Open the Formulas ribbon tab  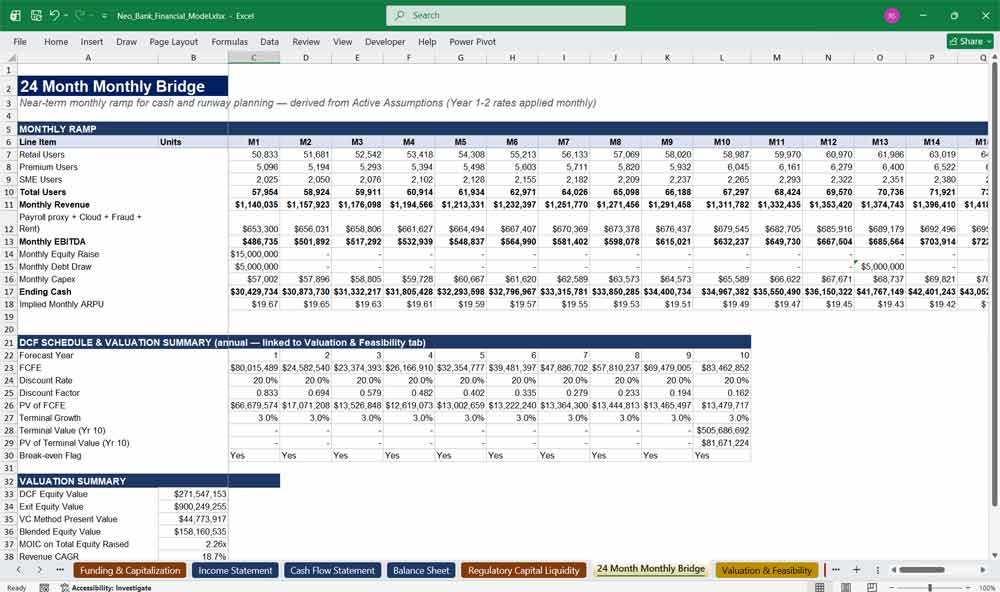(x=230, y=41)
